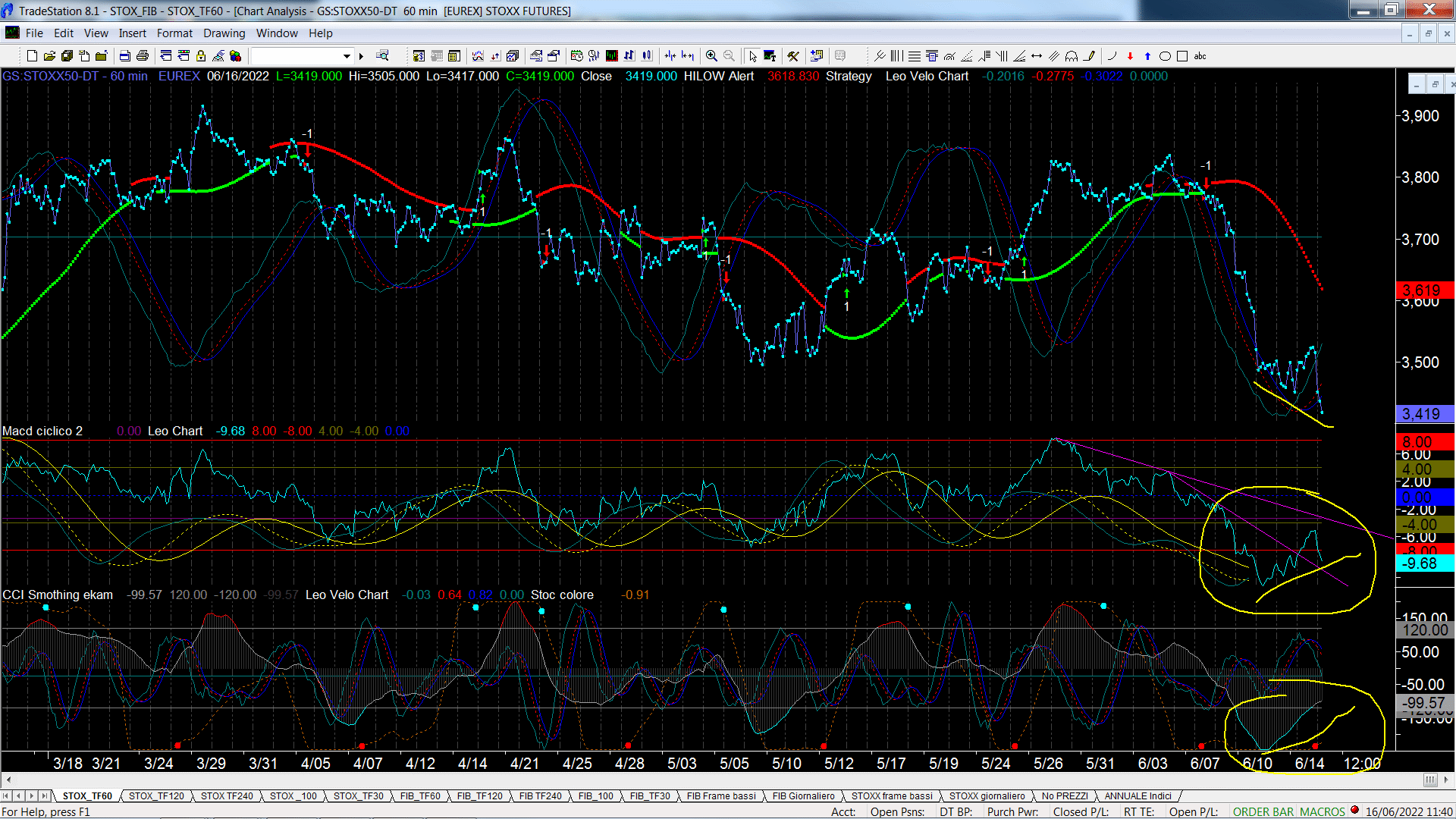Choose the double-headed horizontal arrow tool
Image resolution: width=1456 pixels, height=819 pixels.
pos(1037,56)
